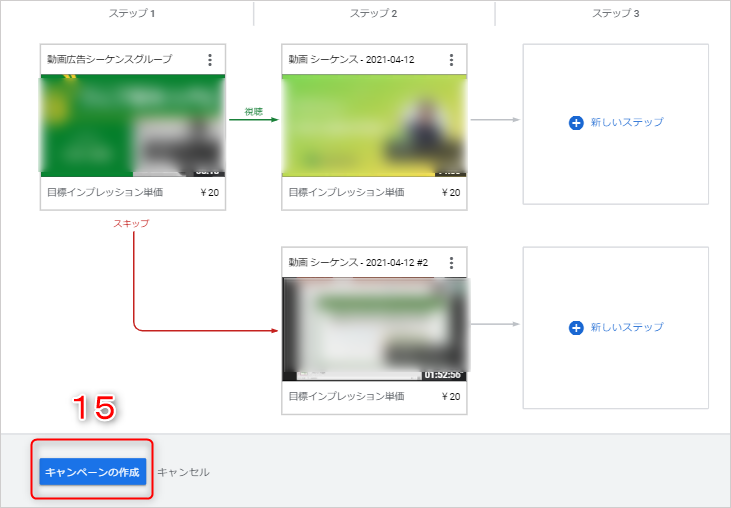This screenshot has width=731, height=508.
Task: Click ¥20 bid on 動画広告シーケンスグループ card
Action: pyautogui.click(x=209, y=193)
